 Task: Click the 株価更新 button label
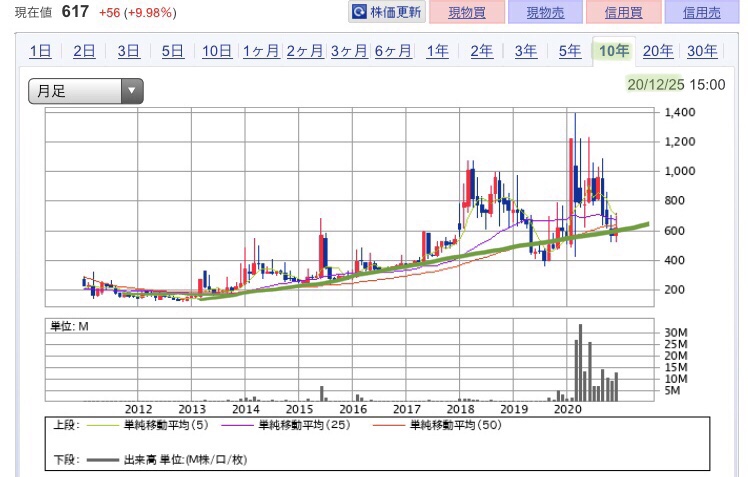pyautogui.click(x=395, y=12)
